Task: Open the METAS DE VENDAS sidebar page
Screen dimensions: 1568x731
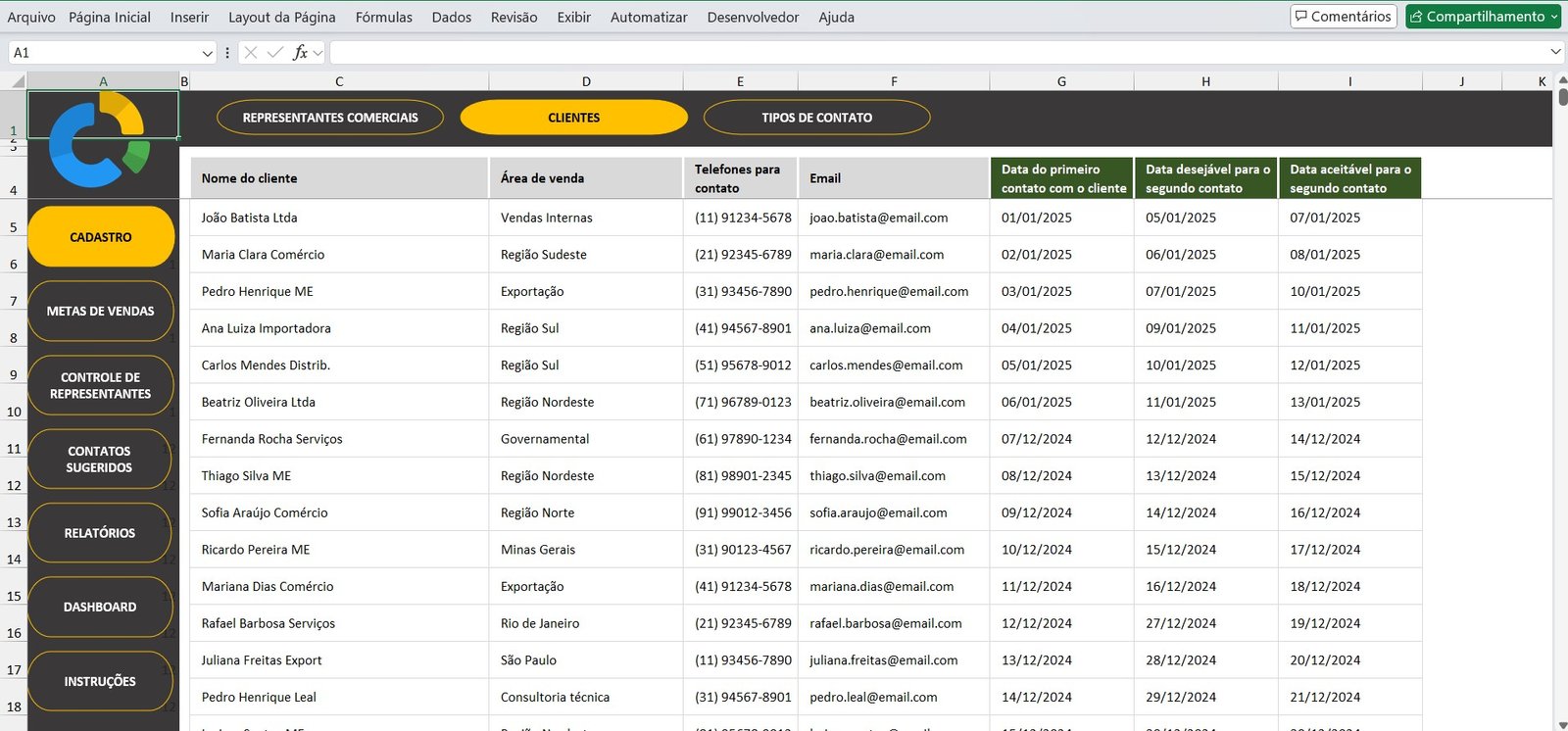Action: point(101,312)
